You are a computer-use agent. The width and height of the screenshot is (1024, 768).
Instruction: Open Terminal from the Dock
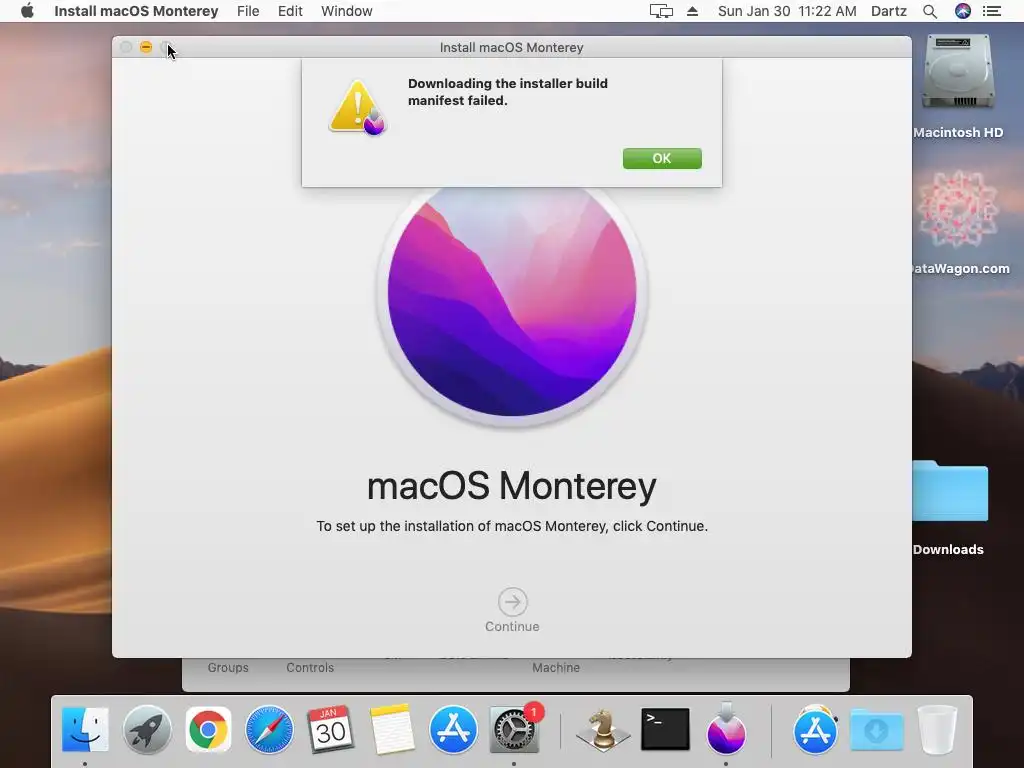tap(665, 729)
